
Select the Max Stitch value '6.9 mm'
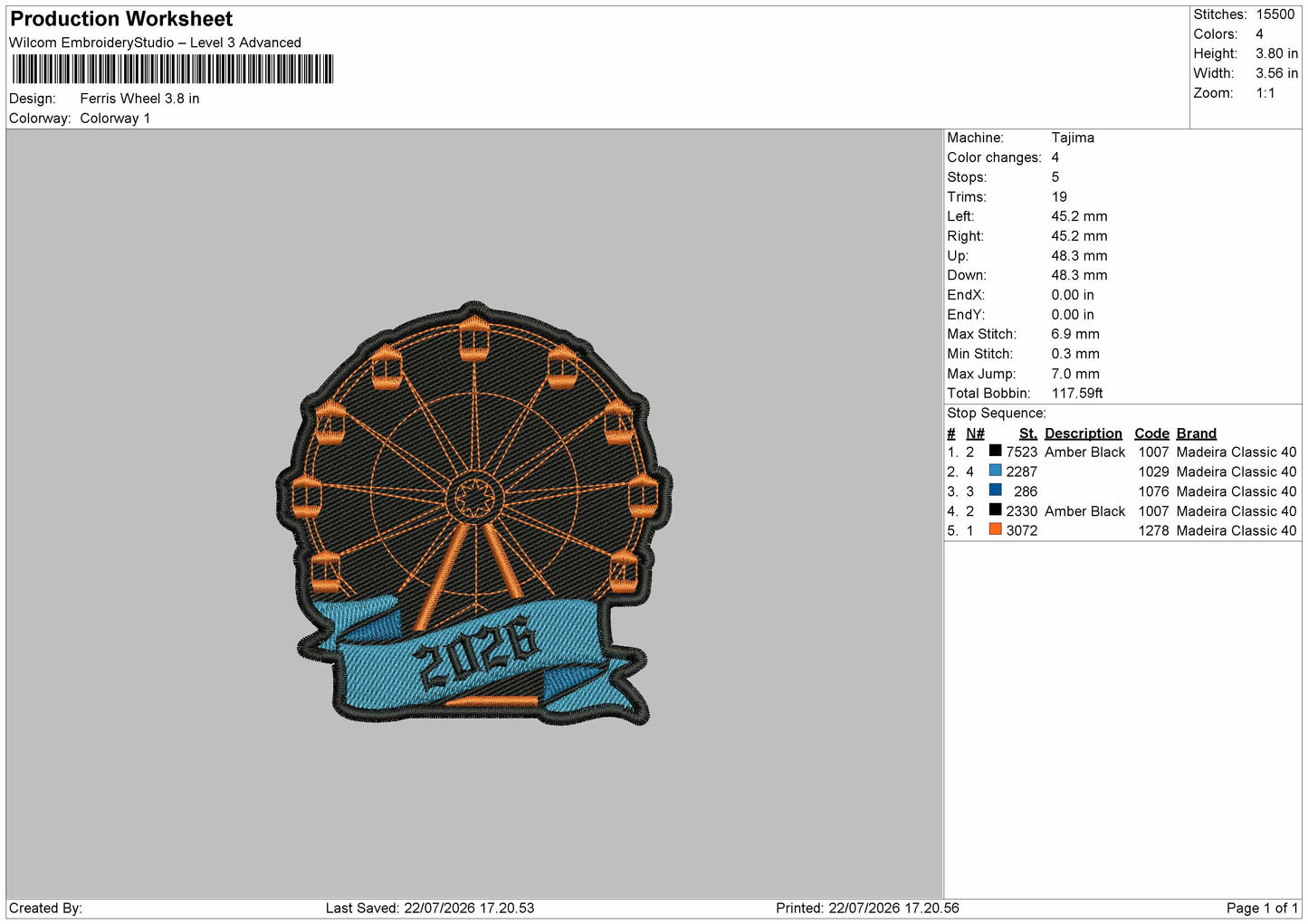tap(1075, 334)
